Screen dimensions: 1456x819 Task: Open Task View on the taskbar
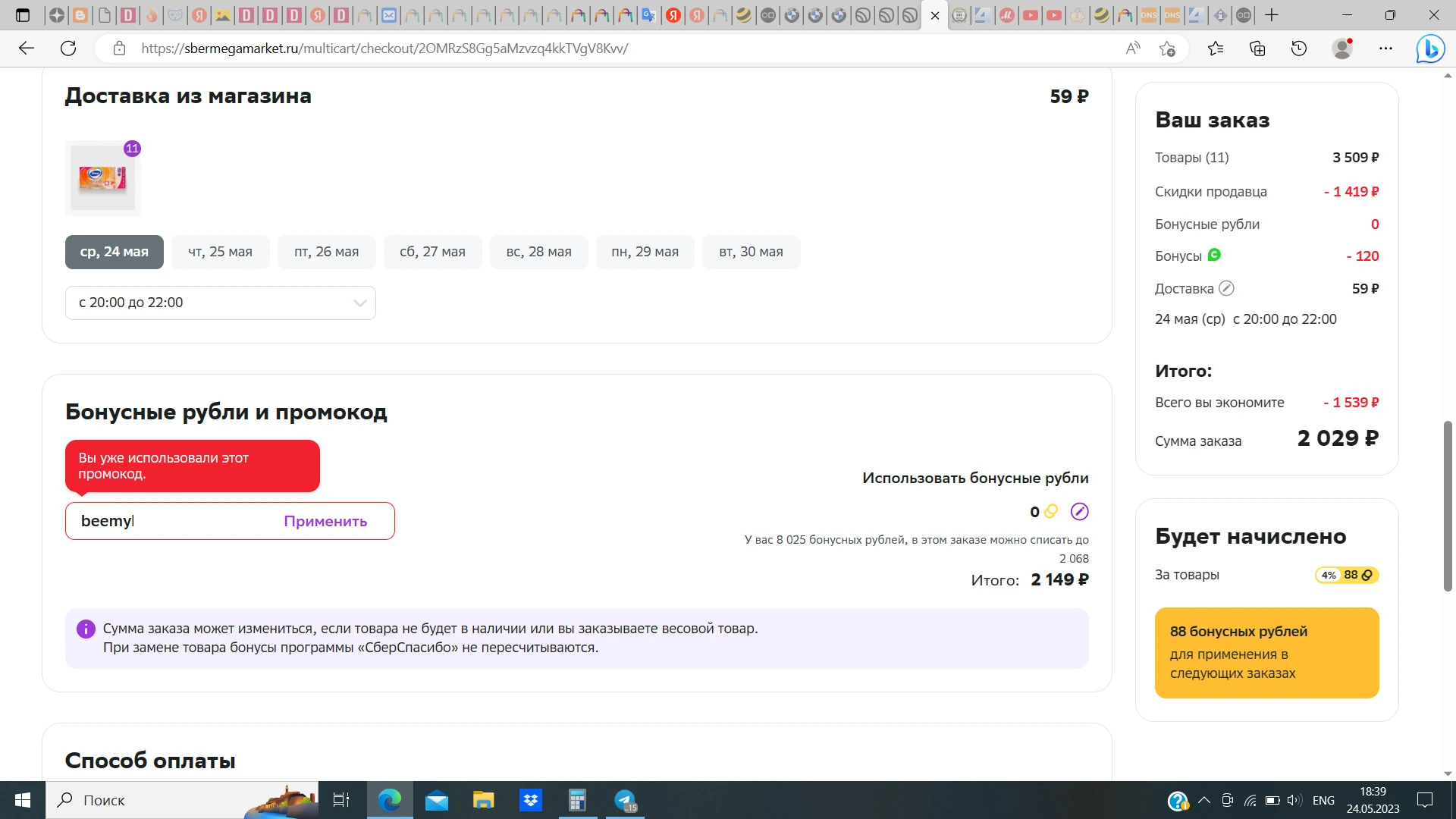tap(341, 800)
